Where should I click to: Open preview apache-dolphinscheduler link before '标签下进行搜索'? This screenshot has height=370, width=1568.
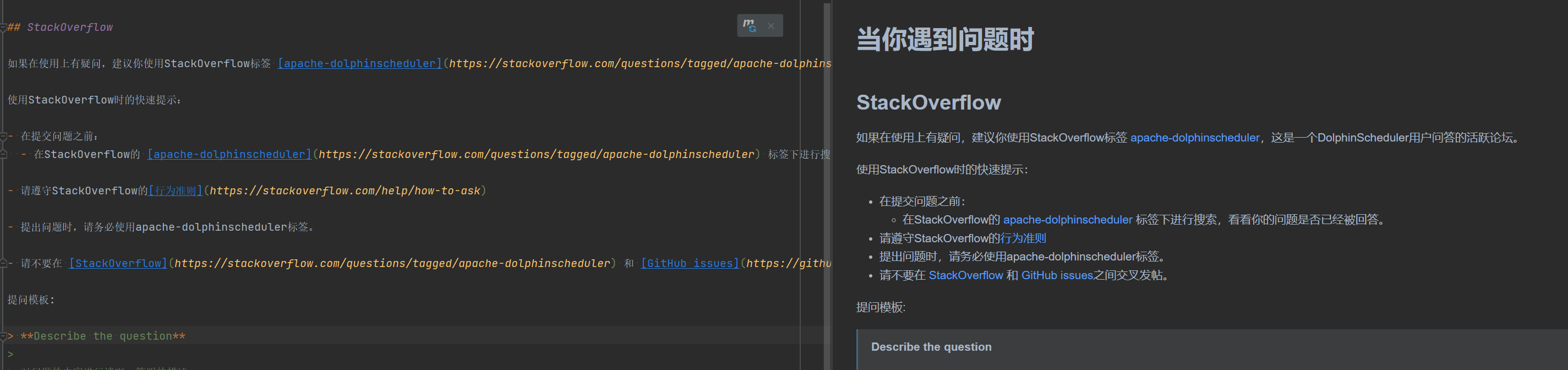(x=1068, y=220)
